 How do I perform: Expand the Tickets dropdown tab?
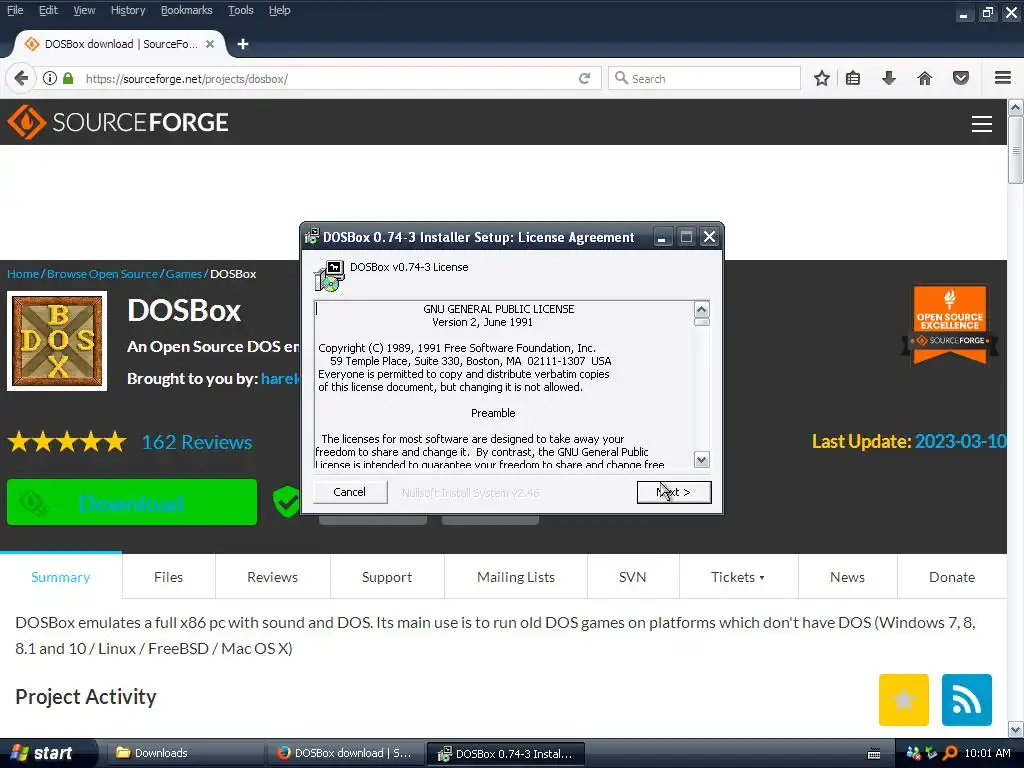738,577
